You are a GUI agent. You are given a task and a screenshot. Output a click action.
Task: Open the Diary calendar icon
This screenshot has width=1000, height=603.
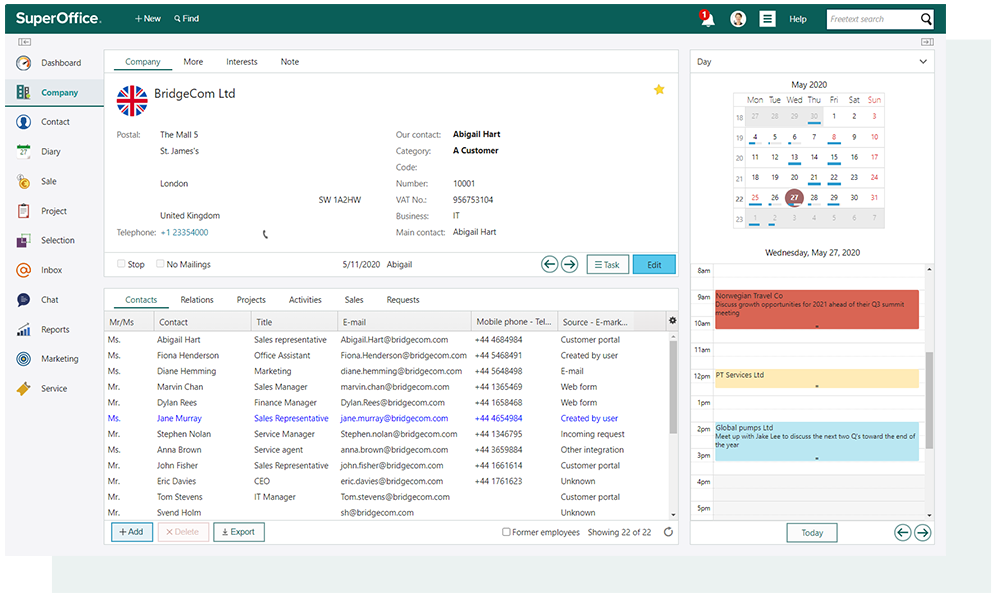click(23, 152)
